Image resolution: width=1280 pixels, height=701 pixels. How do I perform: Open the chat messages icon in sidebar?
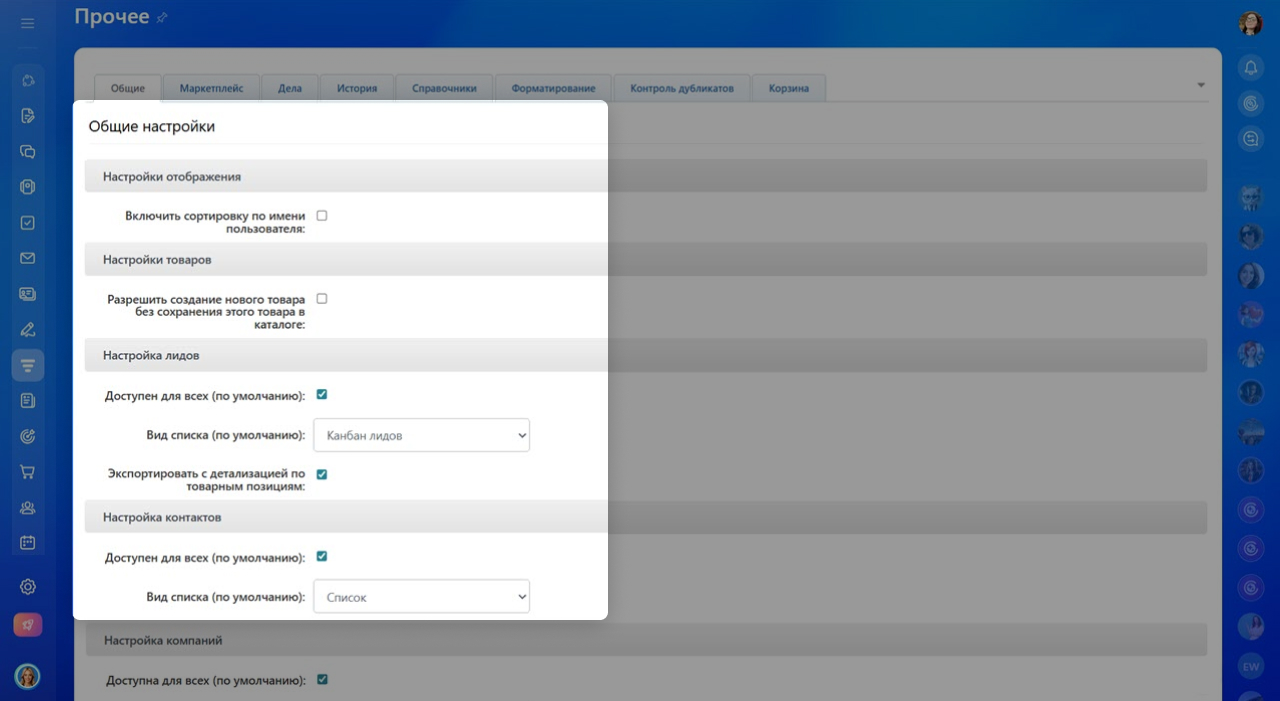click(28, 152)
